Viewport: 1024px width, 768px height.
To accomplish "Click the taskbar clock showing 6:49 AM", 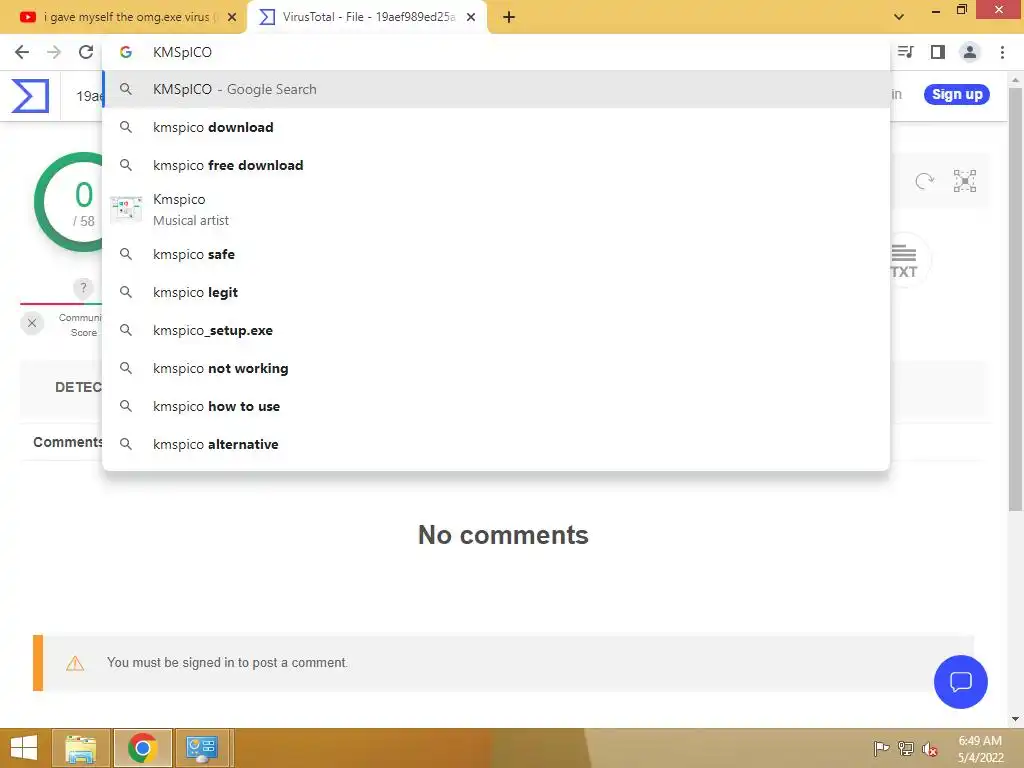I will (x=980, y=749).
